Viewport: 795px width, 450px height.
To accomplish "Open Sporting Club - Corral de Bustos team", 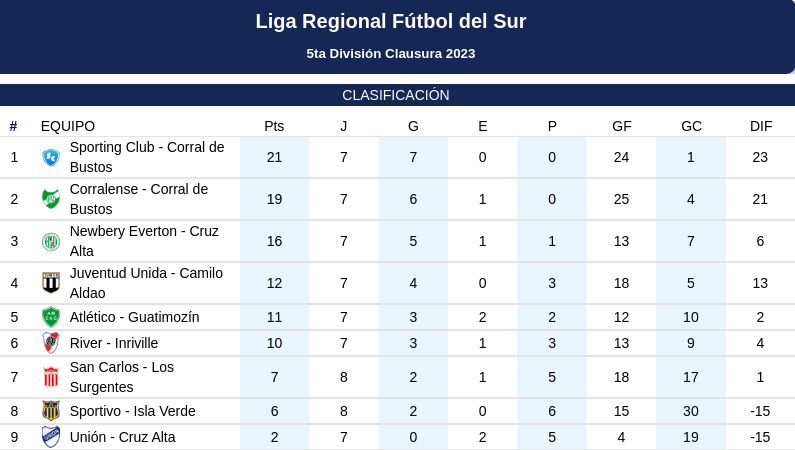I will click(x=147, y=157).
